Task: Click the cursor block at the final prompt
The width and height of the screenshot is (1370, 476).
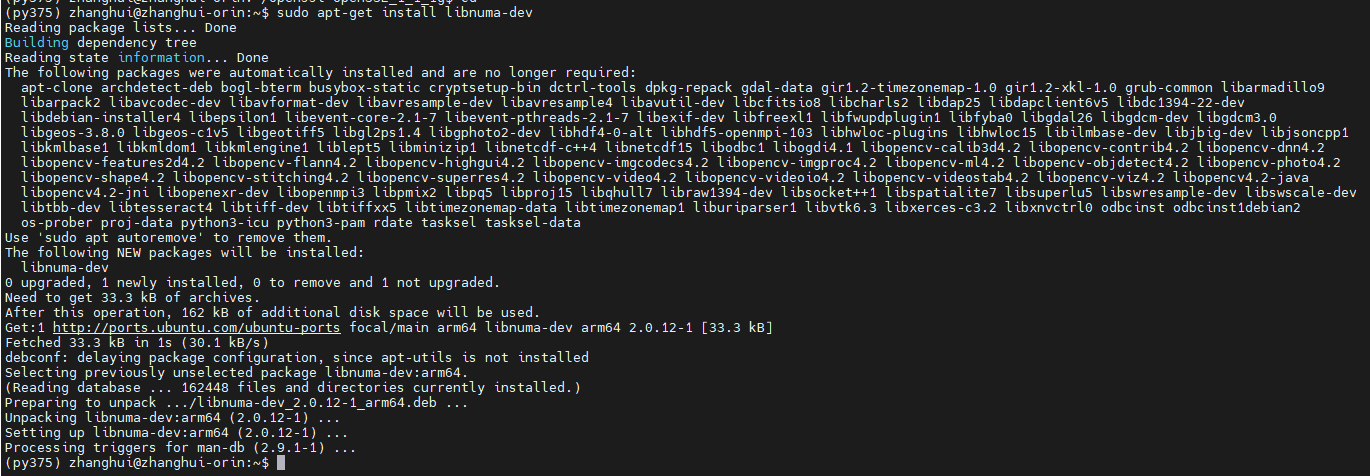Action: point(282,464)
